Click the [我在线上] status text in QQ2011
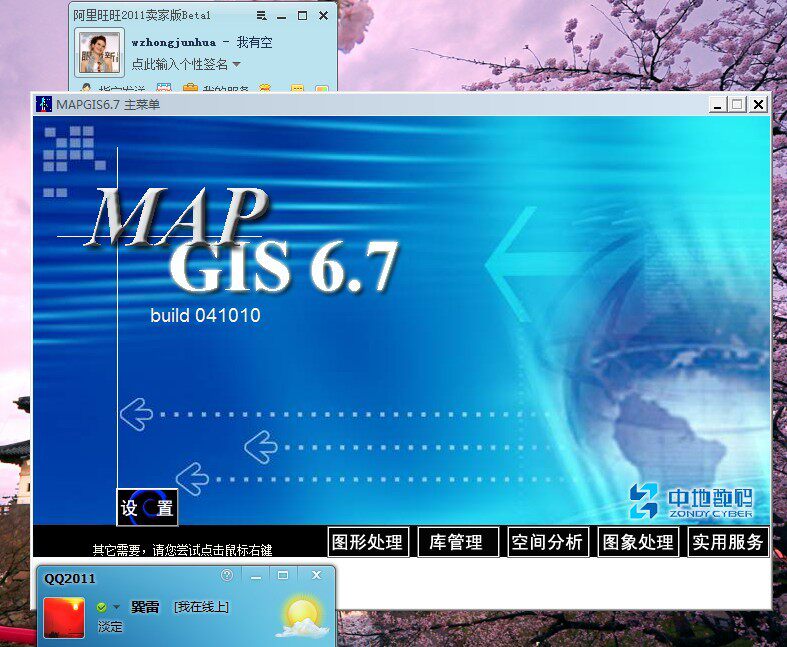The image size is (787, 647). coord(201,607)
